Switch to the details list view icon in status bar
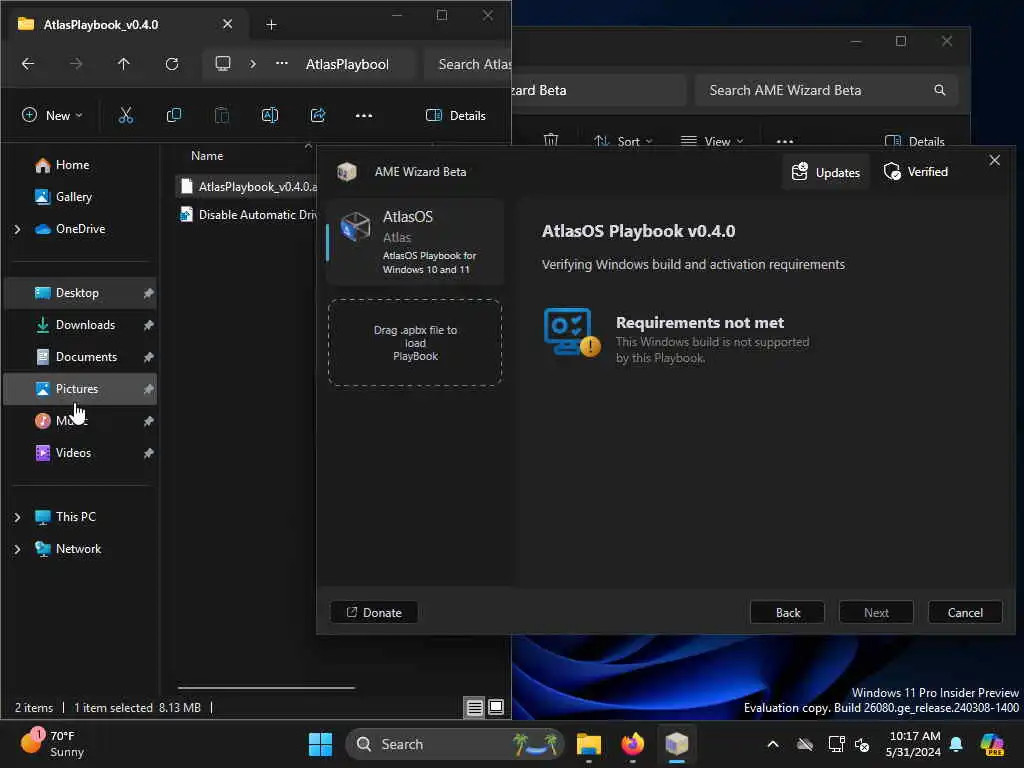Image resolution: width=1024 pixels, height=768 pixels. tap(475, 707)
